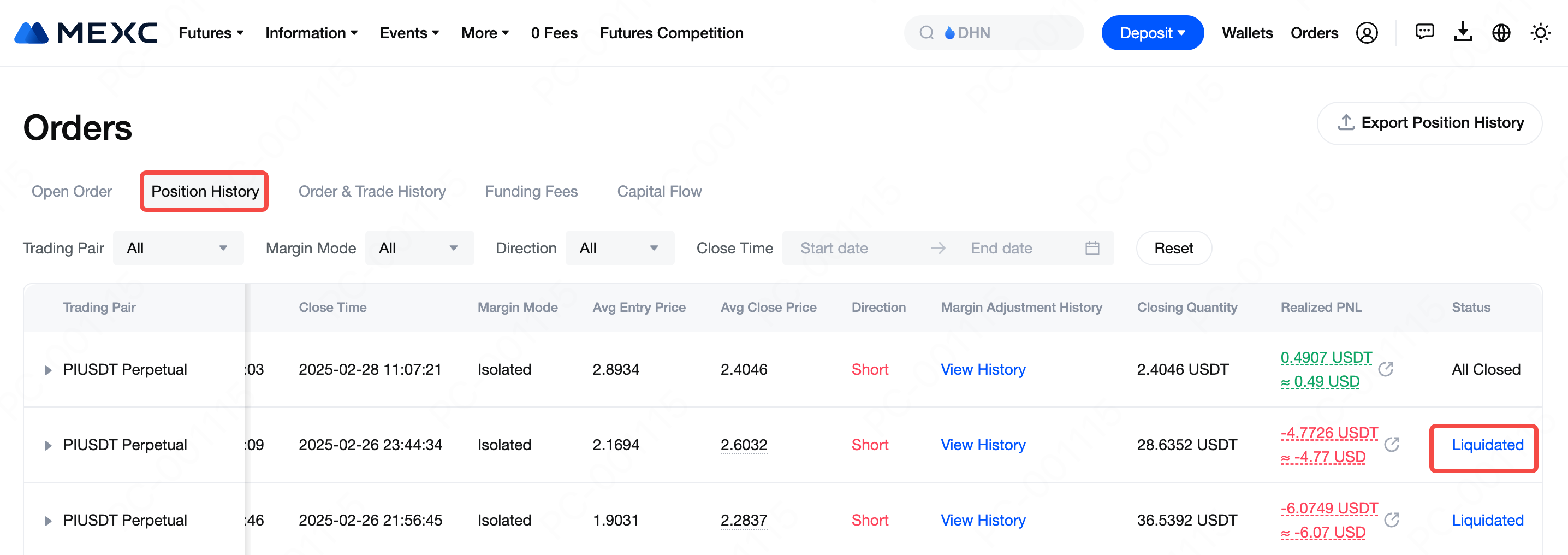
Task: Click the app download icon
Action: pyautogui.click(x=1463, y=32)
